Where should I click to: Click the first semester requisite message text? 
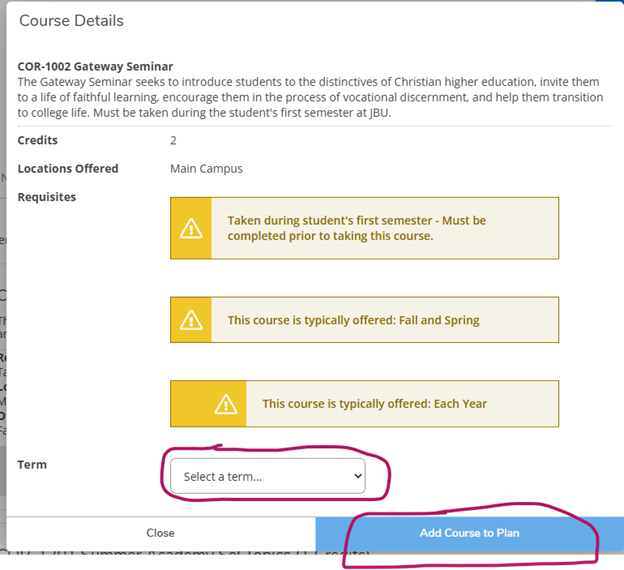356,228
